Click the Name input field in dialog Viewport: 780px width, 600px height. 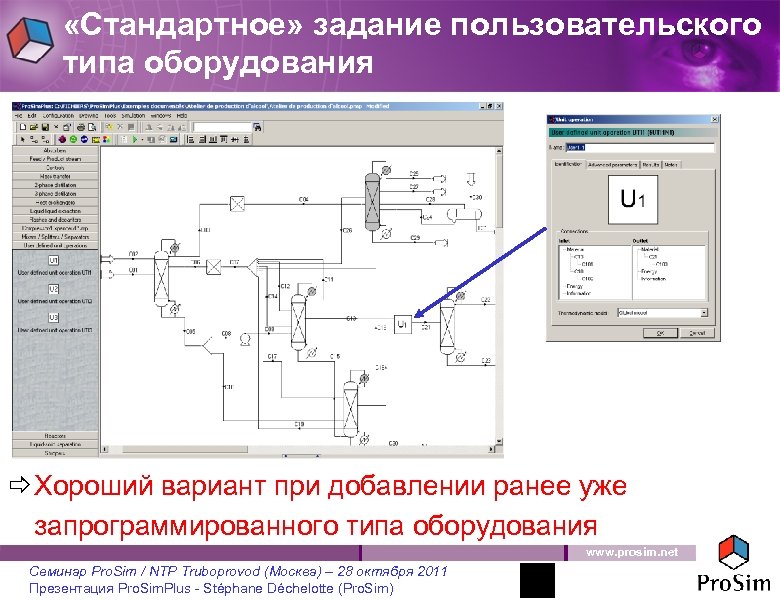click(x=640, y=147)
